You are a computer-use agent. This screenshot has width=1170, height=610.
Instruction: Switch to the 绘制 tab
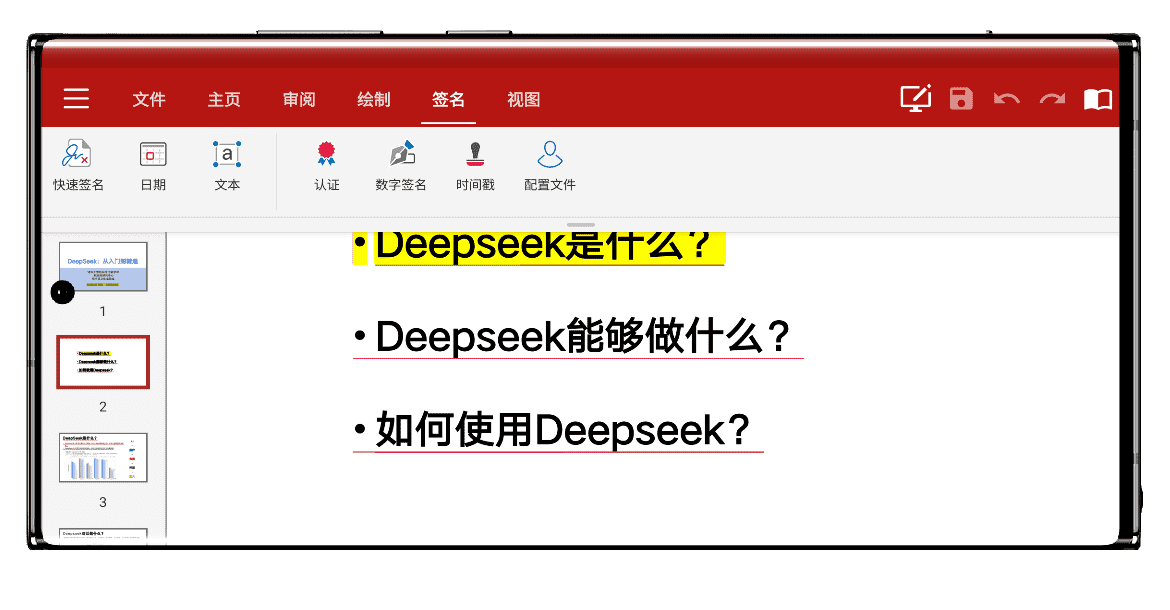click(374, 99)
